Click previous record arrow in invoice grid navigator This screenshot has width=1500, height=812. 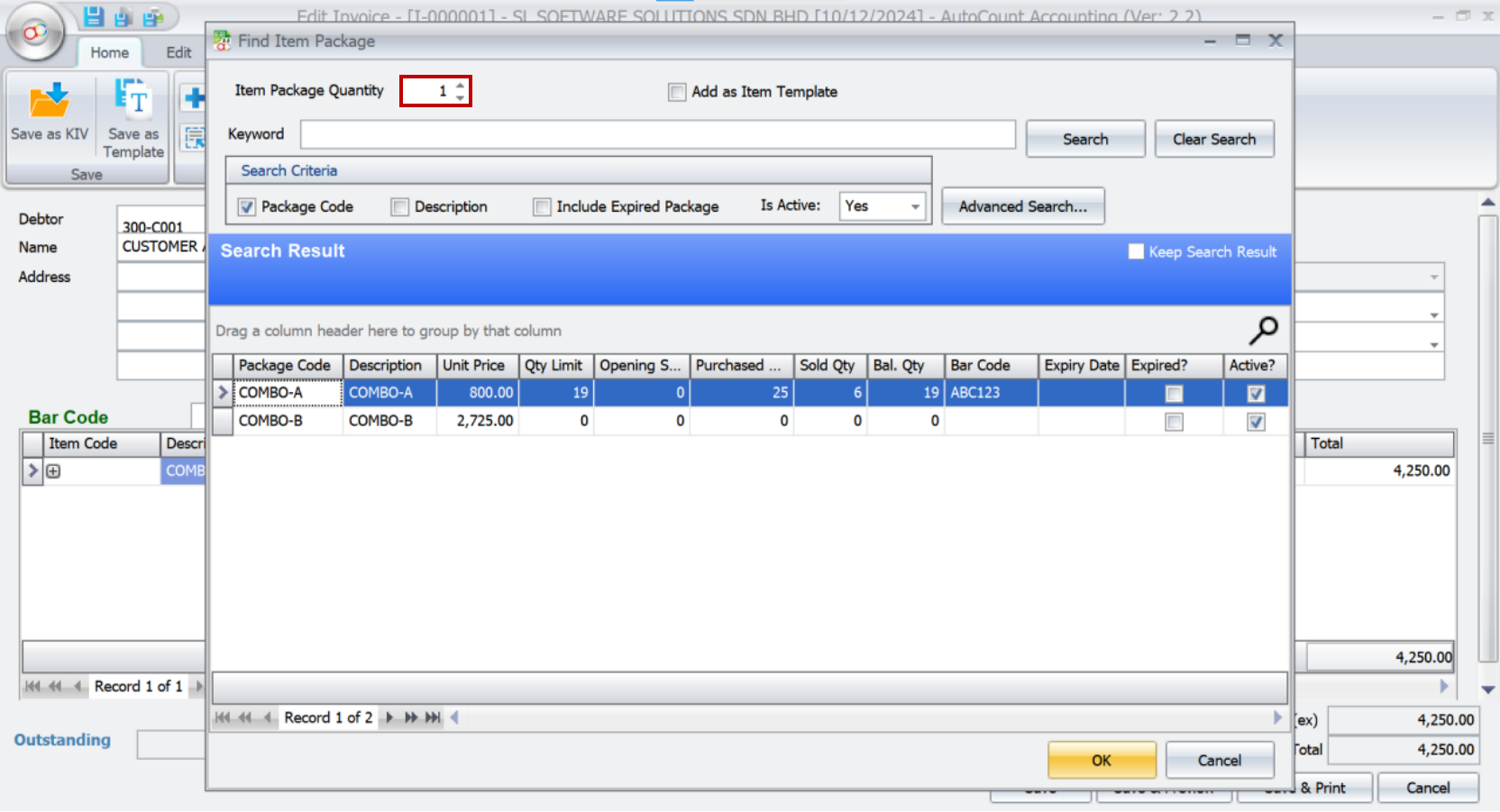(78, 687)
